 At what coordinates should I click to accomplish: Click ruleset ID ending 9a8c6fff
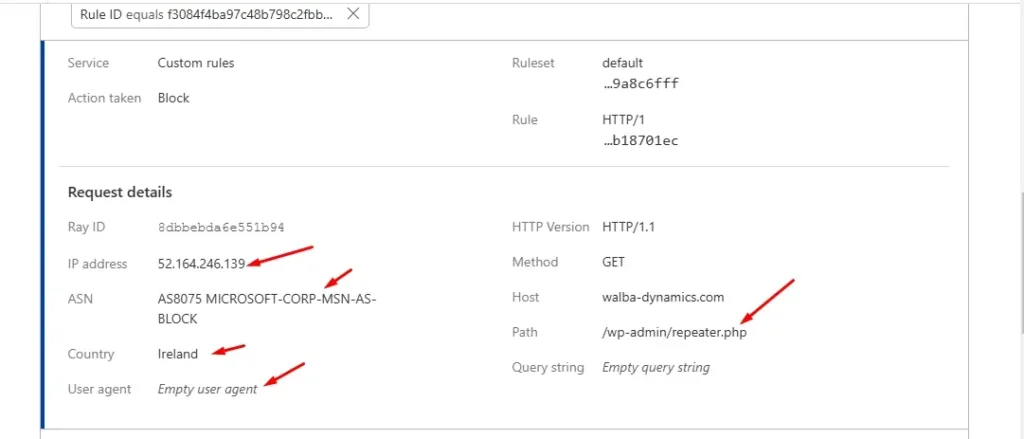tap(640, 84)
